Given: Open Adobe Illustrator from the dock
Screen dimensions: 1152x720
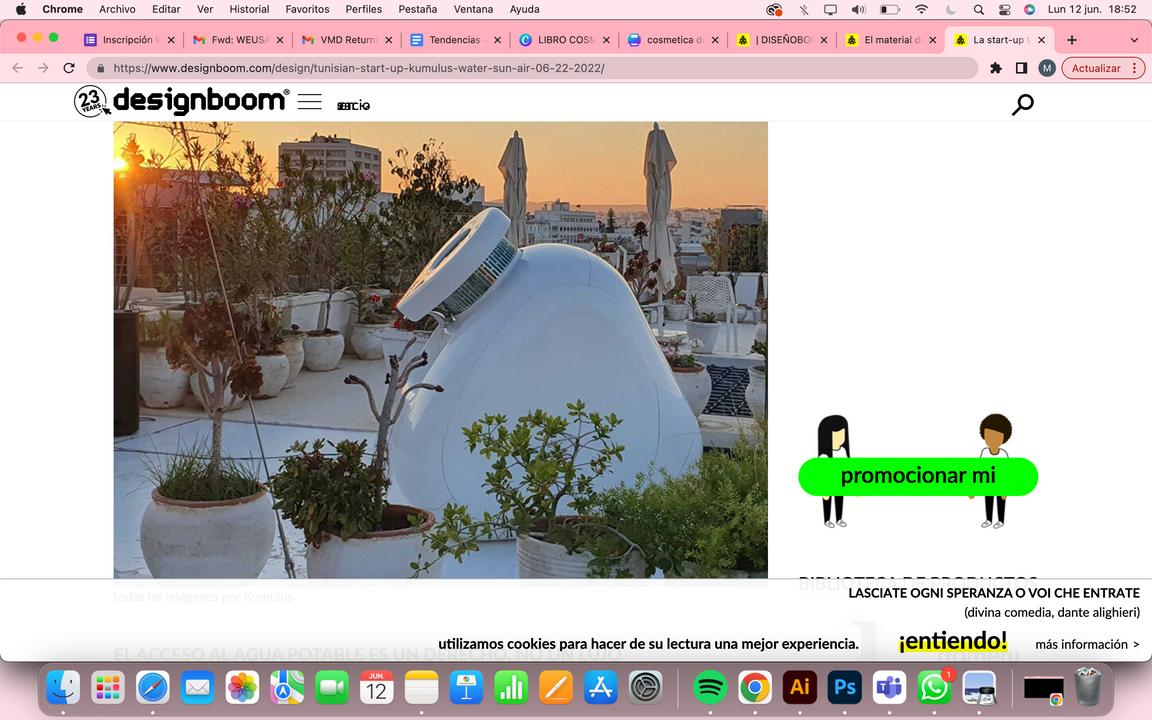Looking at the screenshot, I should pyautogui.click(x=799, y=688).
